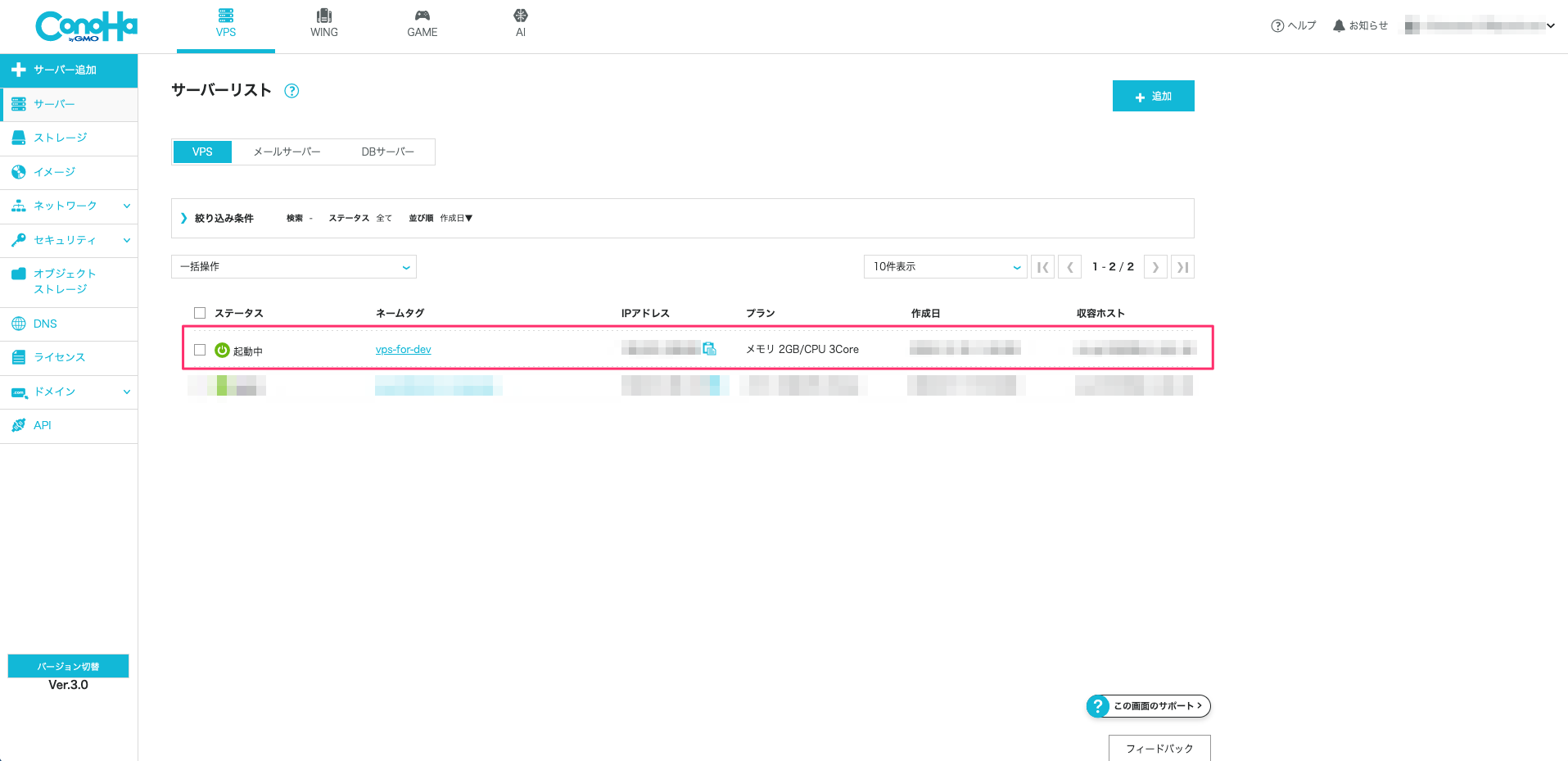The height and width of the screenshot is (761, 1568).
Task: Click the バージョン切替 version switch control
Action: tap(68, 666)
